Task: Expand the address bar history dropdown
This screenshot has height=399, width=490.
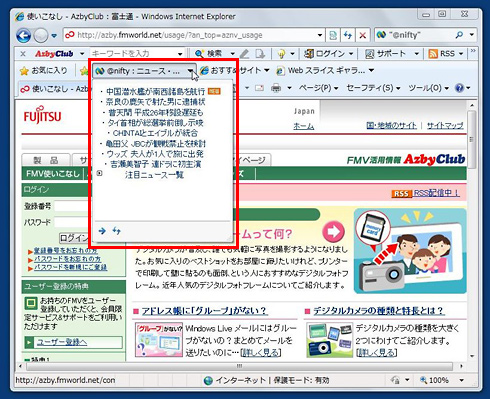Action: pyautogui.click(x=320, y=35)
